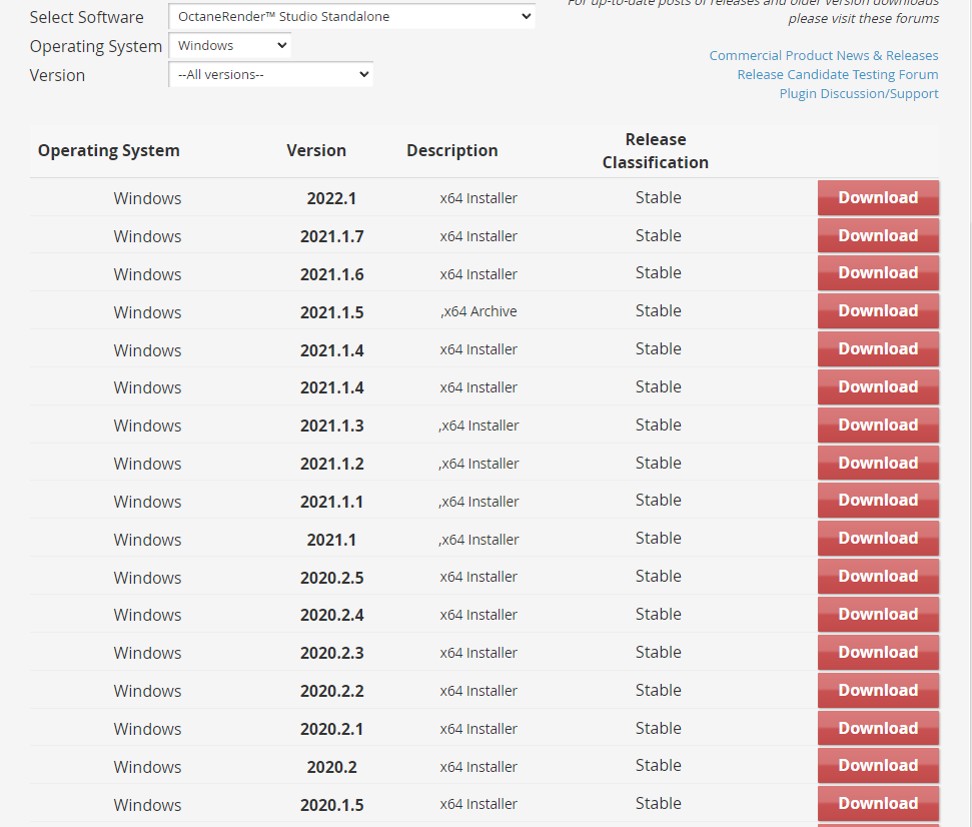Click Download for version 2020.2.3
Image resolution: width=972 pixels, height=827 pixels.
point(878,652)
